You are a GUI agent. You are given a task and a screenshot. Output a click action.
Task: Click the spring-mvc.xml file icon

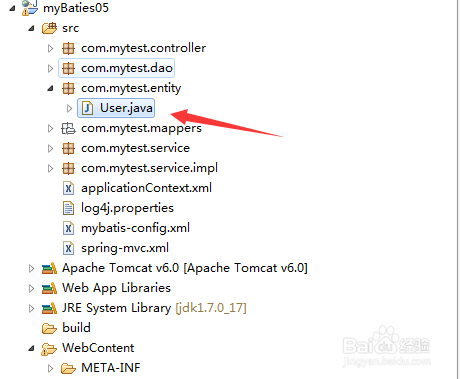tap(68, 248)
